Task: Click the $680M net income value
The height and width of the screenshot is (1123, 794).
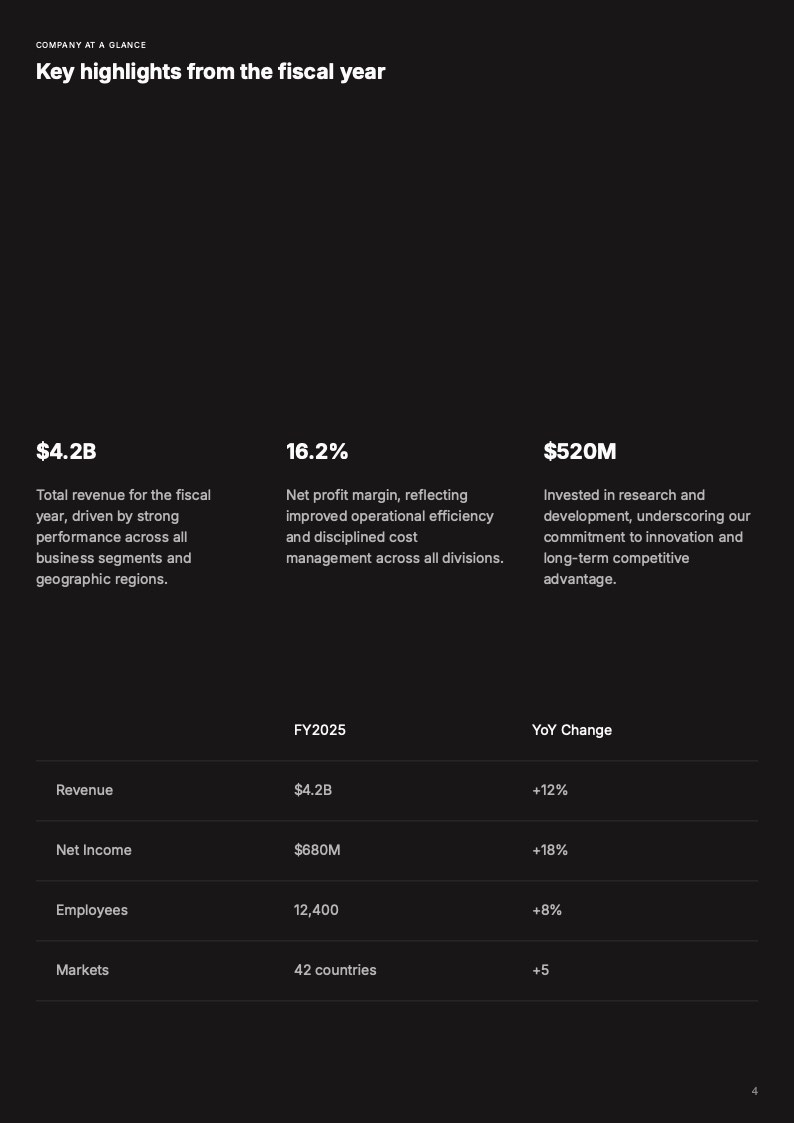Action: click(x=317, y=850)
